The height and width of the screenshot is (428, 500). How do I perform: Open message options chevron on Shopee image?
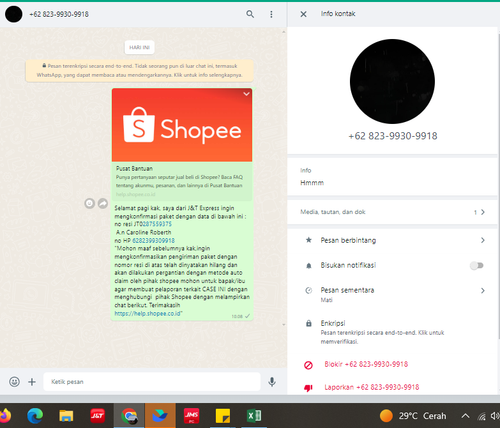click(x=246, y=94)
